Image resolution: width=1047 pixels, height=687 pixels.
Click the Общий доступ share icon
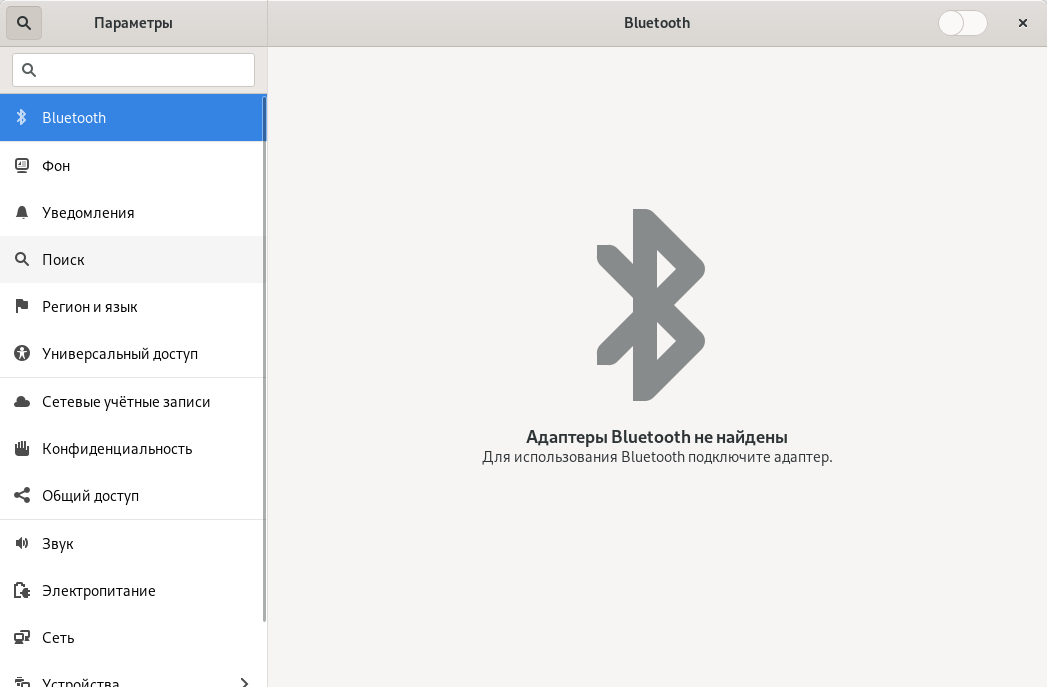21,496
